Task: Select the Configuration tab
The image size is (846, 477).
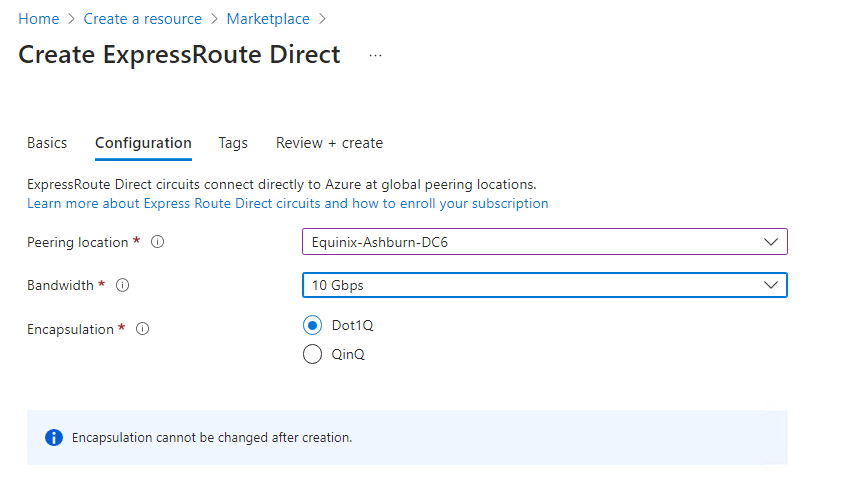Action: (x=143, y=143)
